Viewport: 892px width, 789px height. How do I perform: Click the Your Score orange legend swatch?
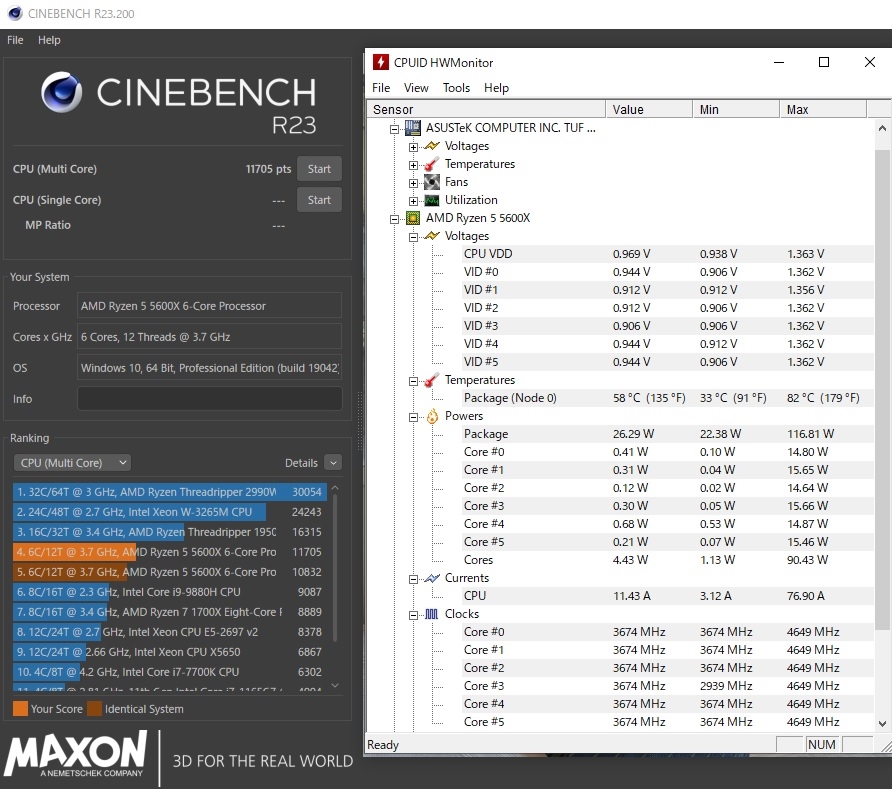click(x=20, y=709)
